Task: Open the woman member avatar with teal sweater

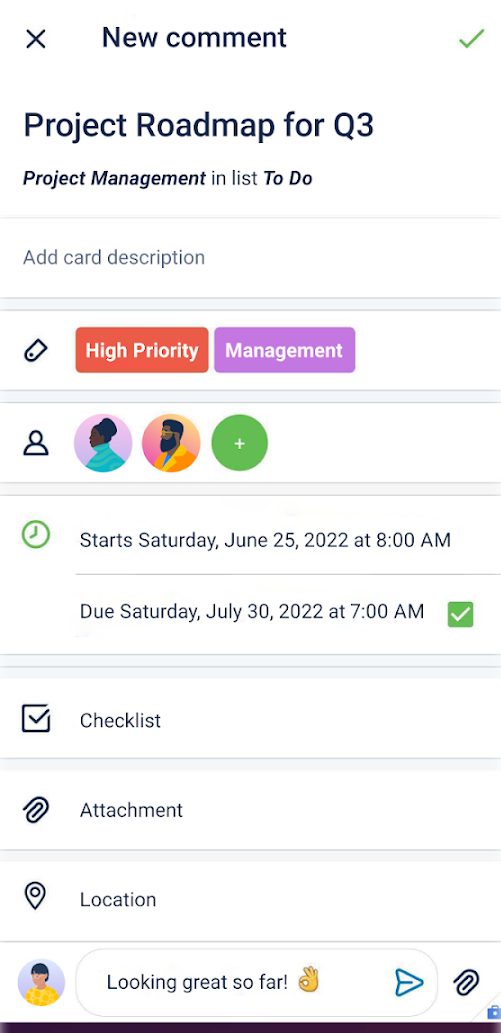Action: (103, 443)
